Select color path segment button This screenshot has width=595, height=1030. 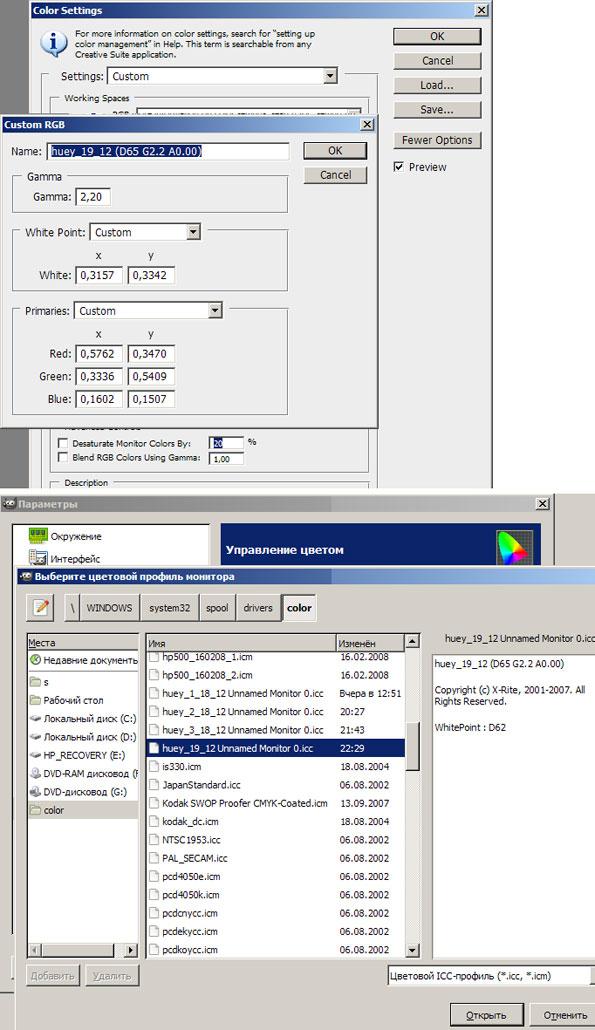pyautogui.click(x=299, y=608)
